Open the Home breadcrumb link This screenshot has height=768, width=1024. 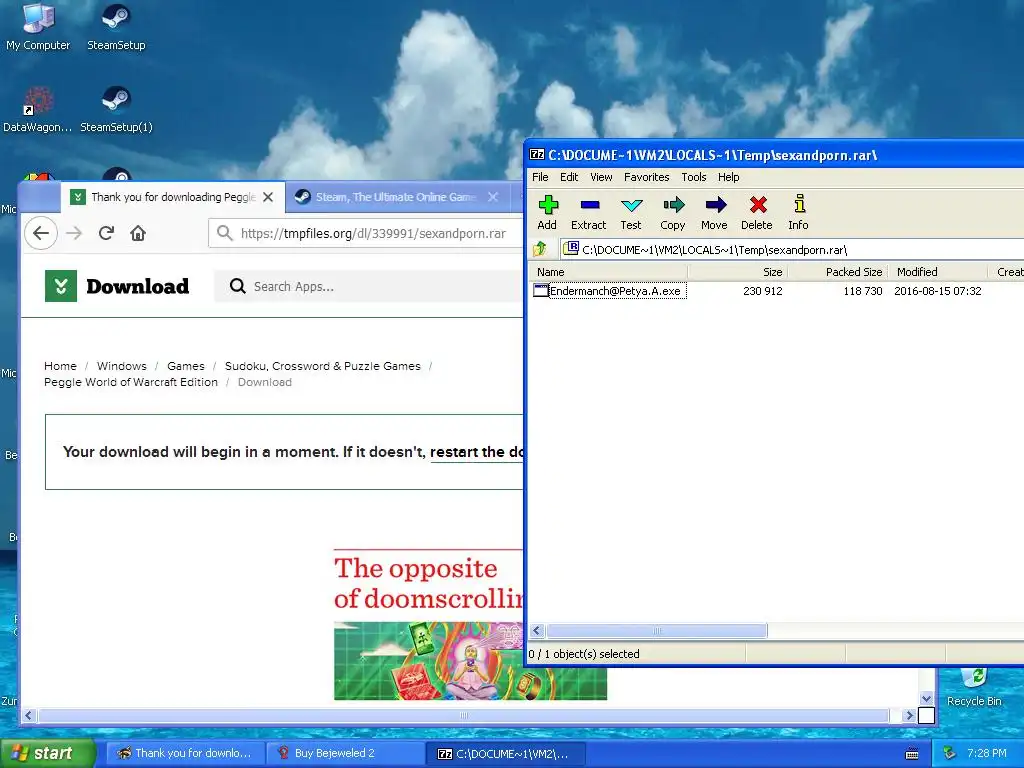[60, 366]
